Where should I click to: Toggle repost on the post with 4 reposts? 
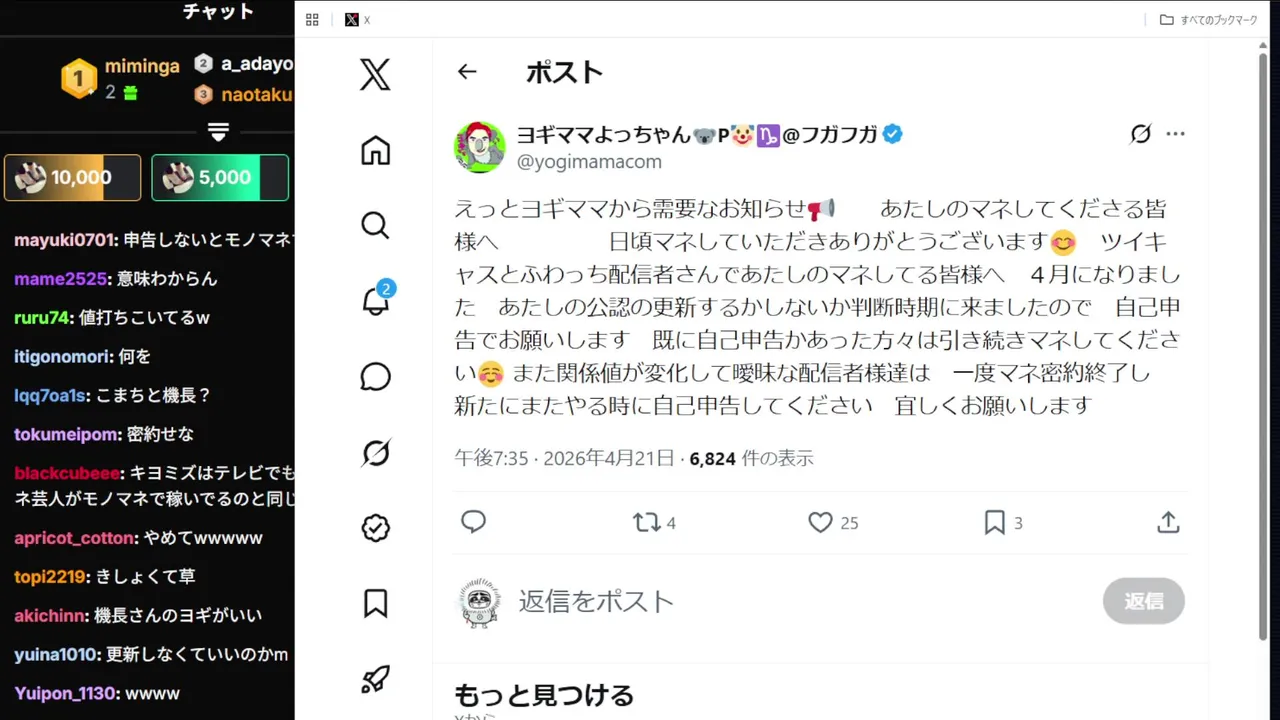pos(646,522)
